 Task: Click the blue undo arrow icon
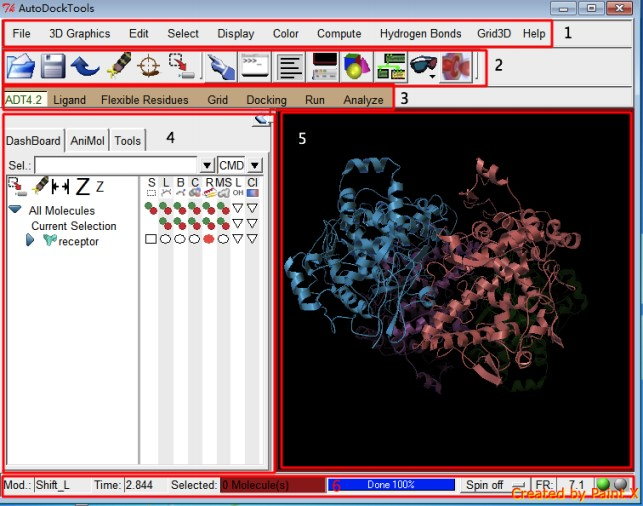coord(85,66)
